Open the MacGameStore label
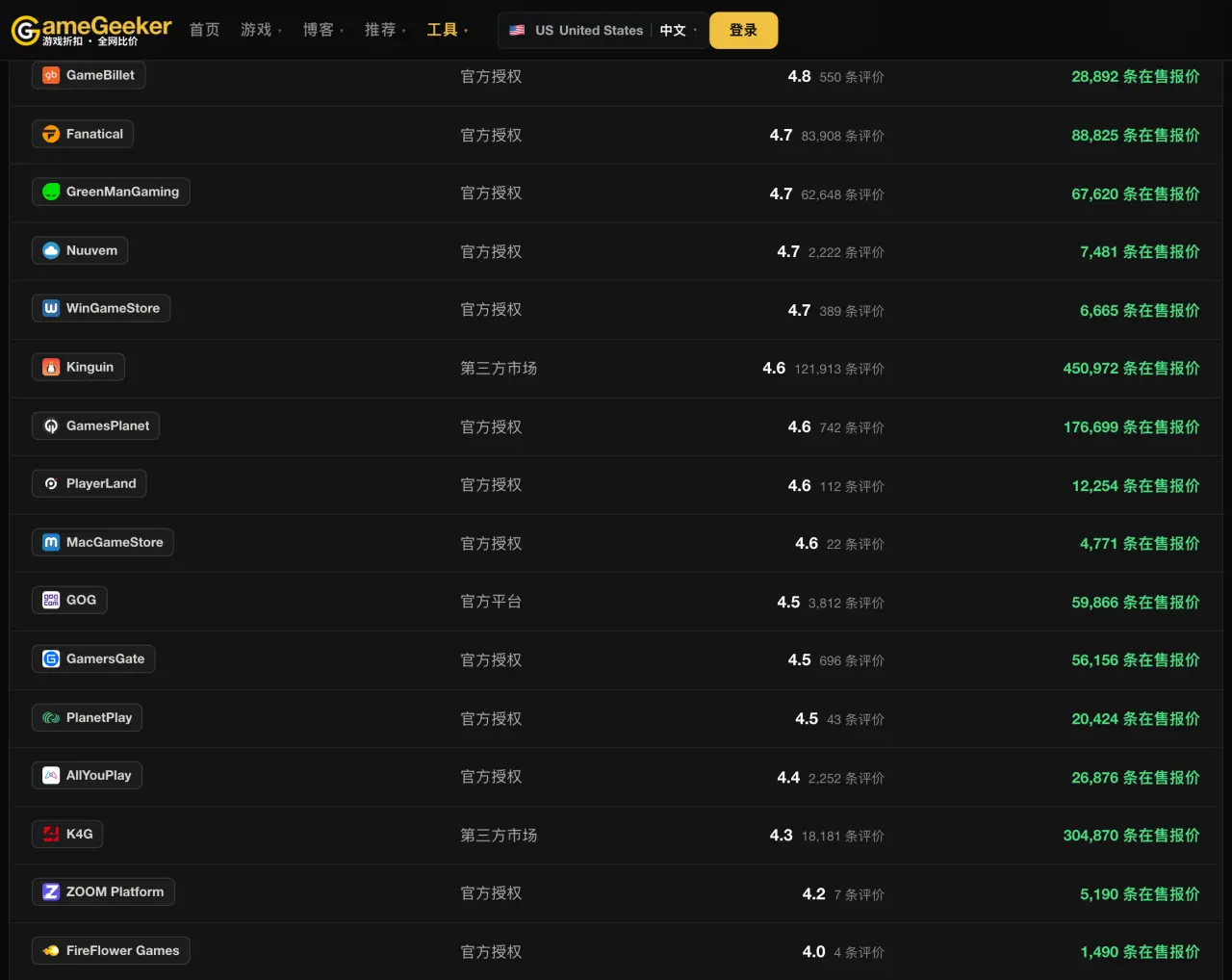Screen dimensions: 1232x980 [103, 542]
